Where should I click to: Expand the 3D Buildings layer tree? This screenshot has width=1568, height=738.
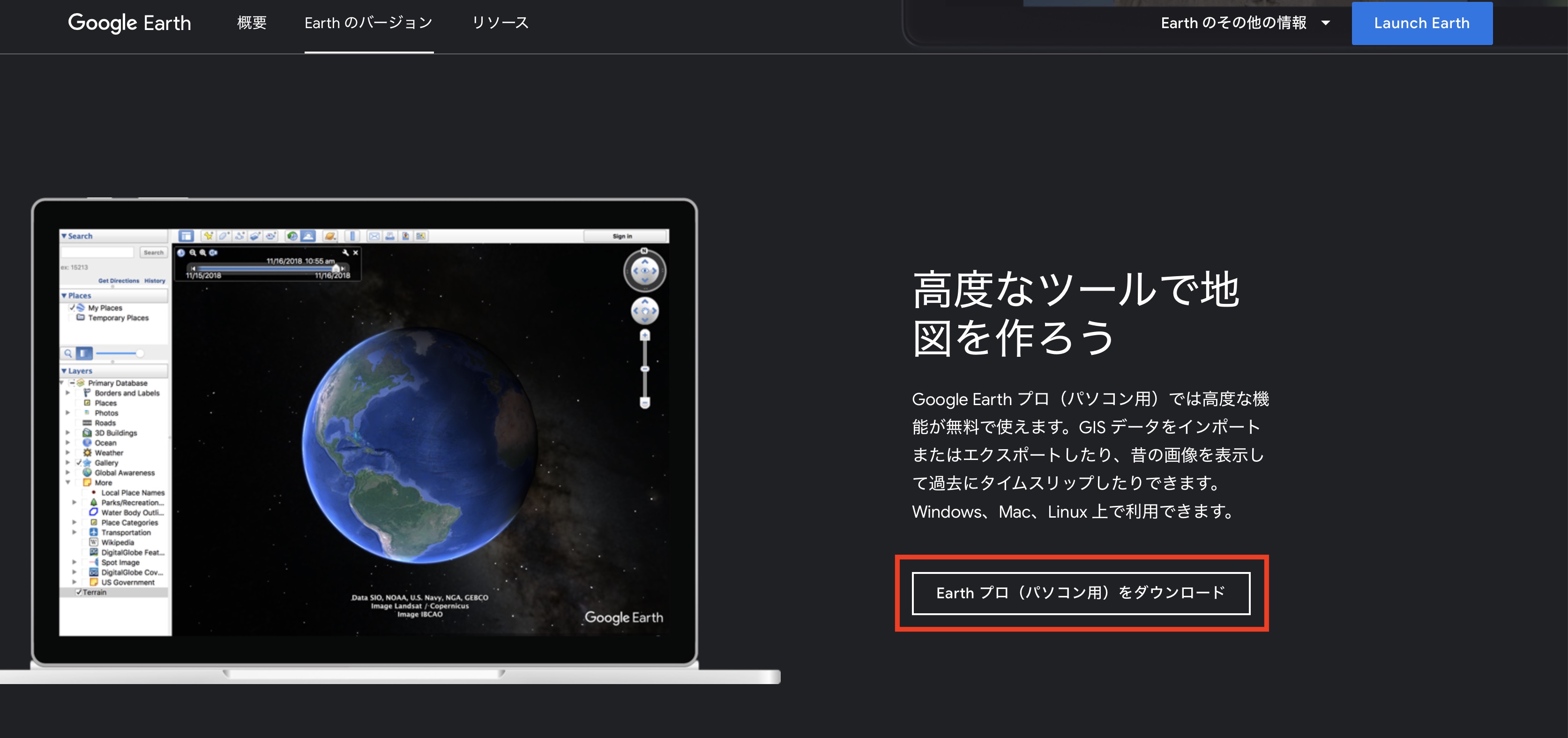pos(67,433)
